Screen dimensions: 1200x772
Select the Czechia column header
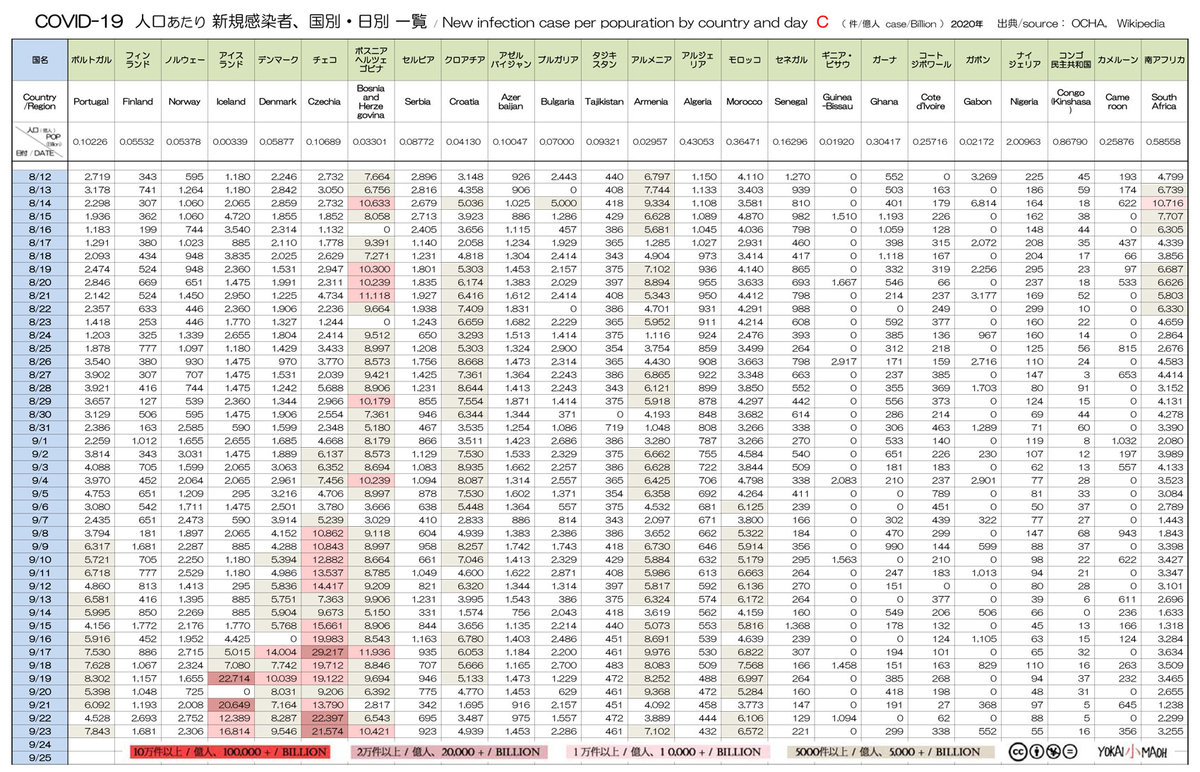pos(324,101)
